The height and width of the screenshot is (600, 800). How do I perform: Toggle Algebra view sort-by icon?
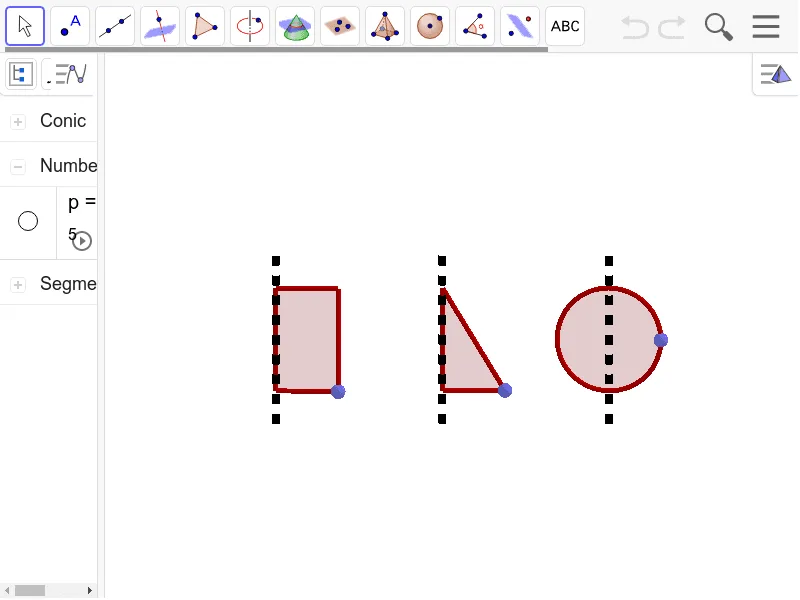coord(21,74)
